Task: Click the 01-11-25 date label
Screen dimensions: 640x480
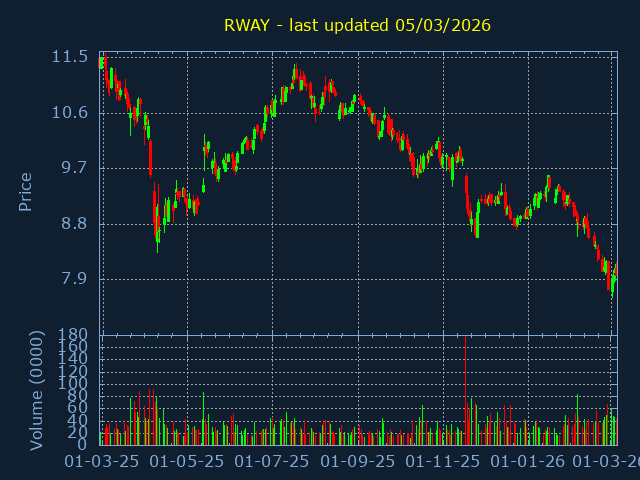Action: pos(444,462)
